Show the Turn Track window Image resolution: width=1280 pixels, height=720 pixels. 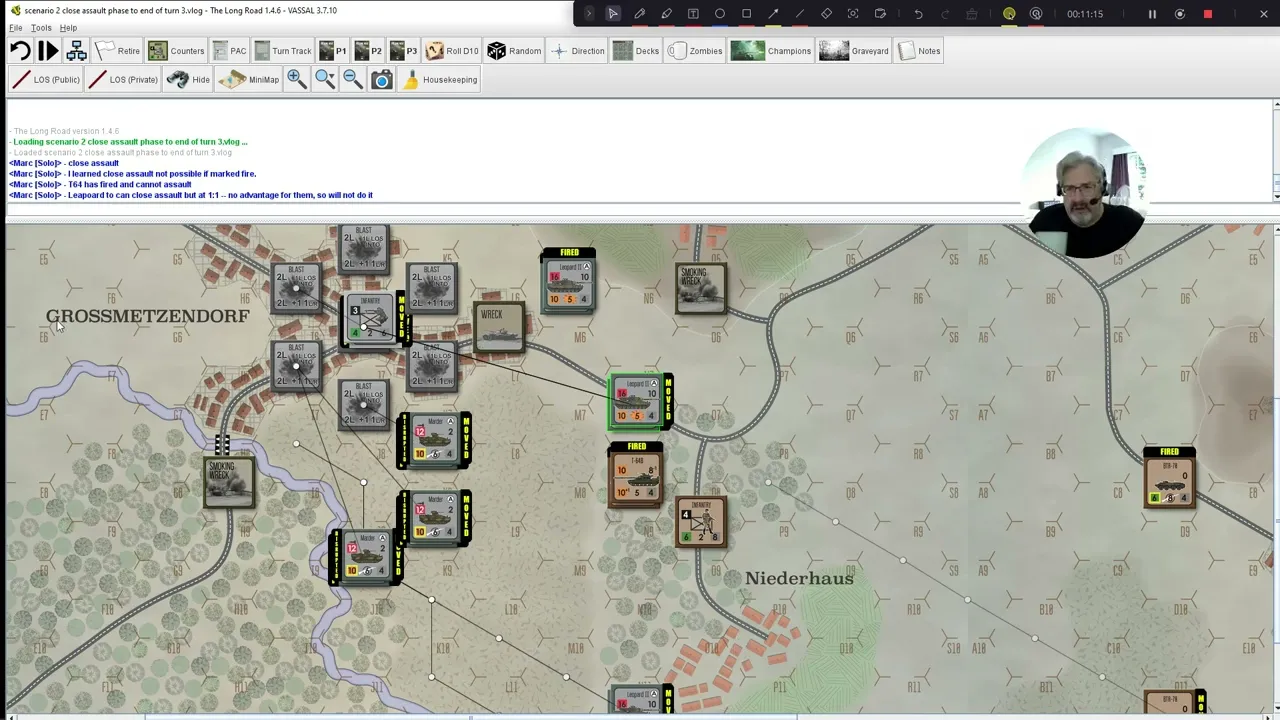283,51
